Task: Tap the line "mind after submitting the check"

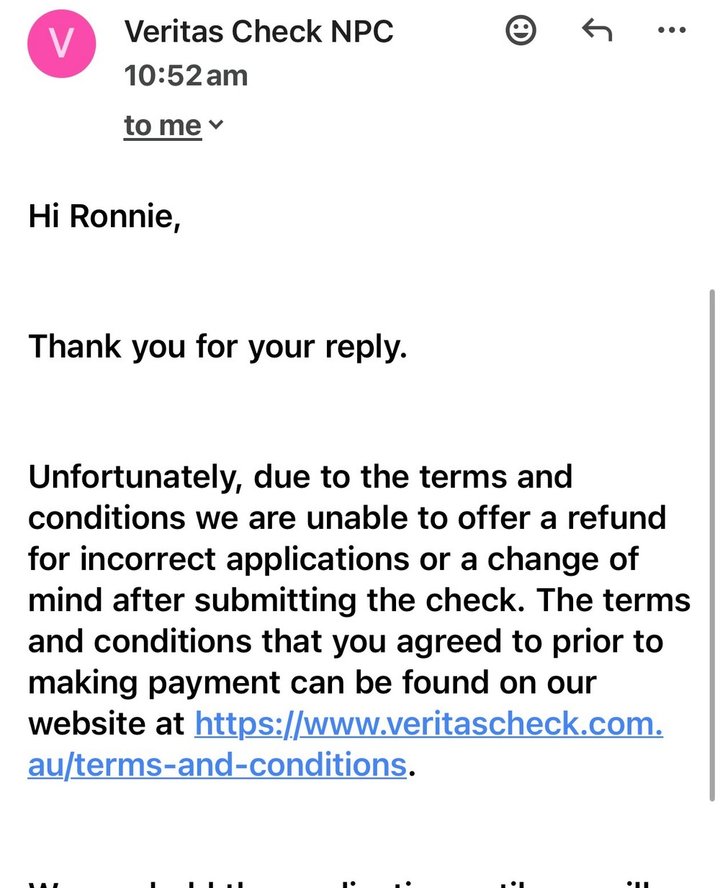Action: (275, 600)
